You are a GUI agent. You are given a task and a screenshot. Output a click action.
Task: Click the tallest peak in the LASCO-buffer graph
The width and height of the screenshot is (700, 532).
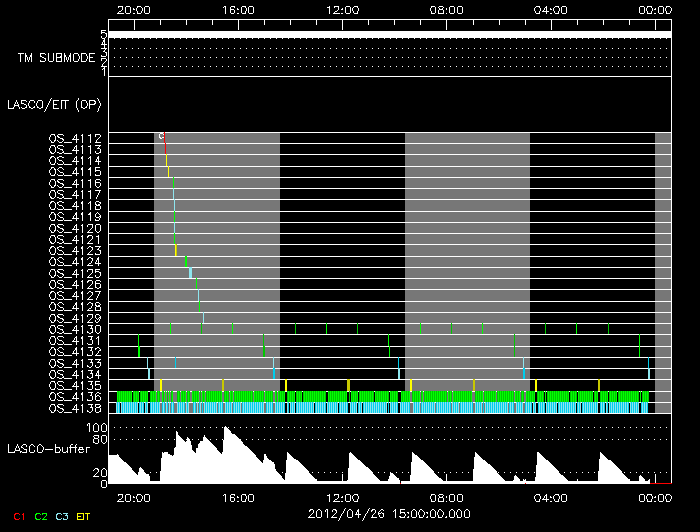[226, 429]
